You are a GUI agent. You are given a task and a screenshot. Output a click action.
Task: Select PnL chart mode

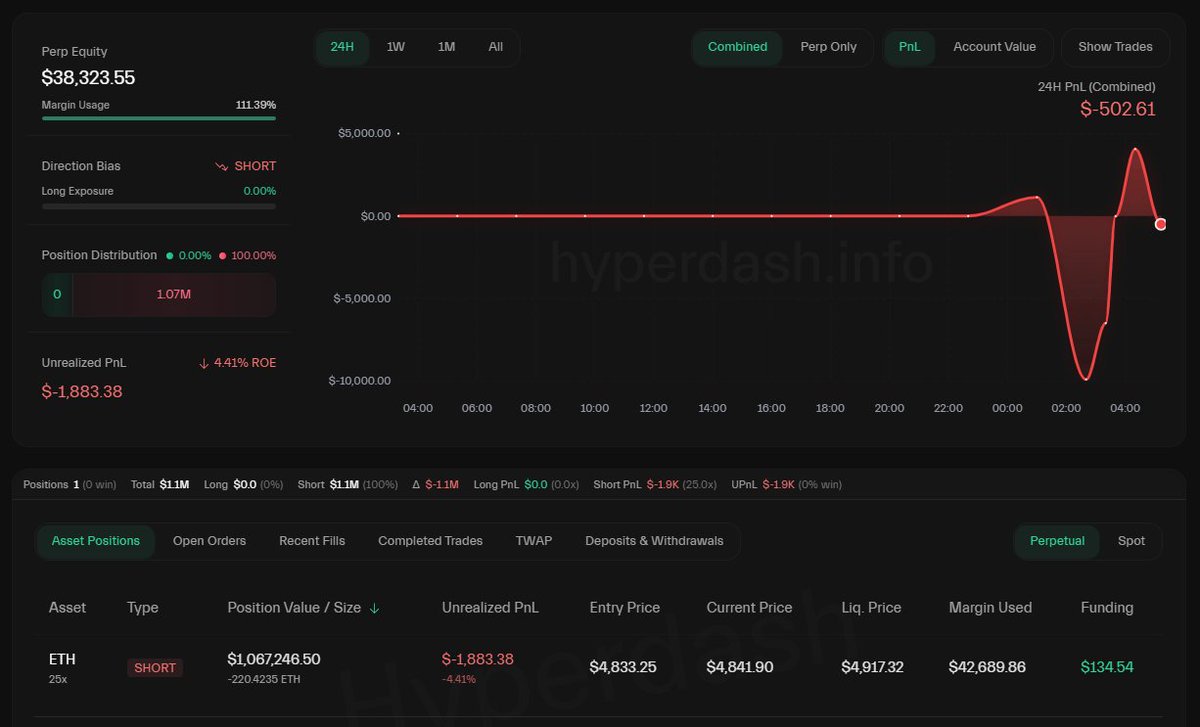[910, 47]
